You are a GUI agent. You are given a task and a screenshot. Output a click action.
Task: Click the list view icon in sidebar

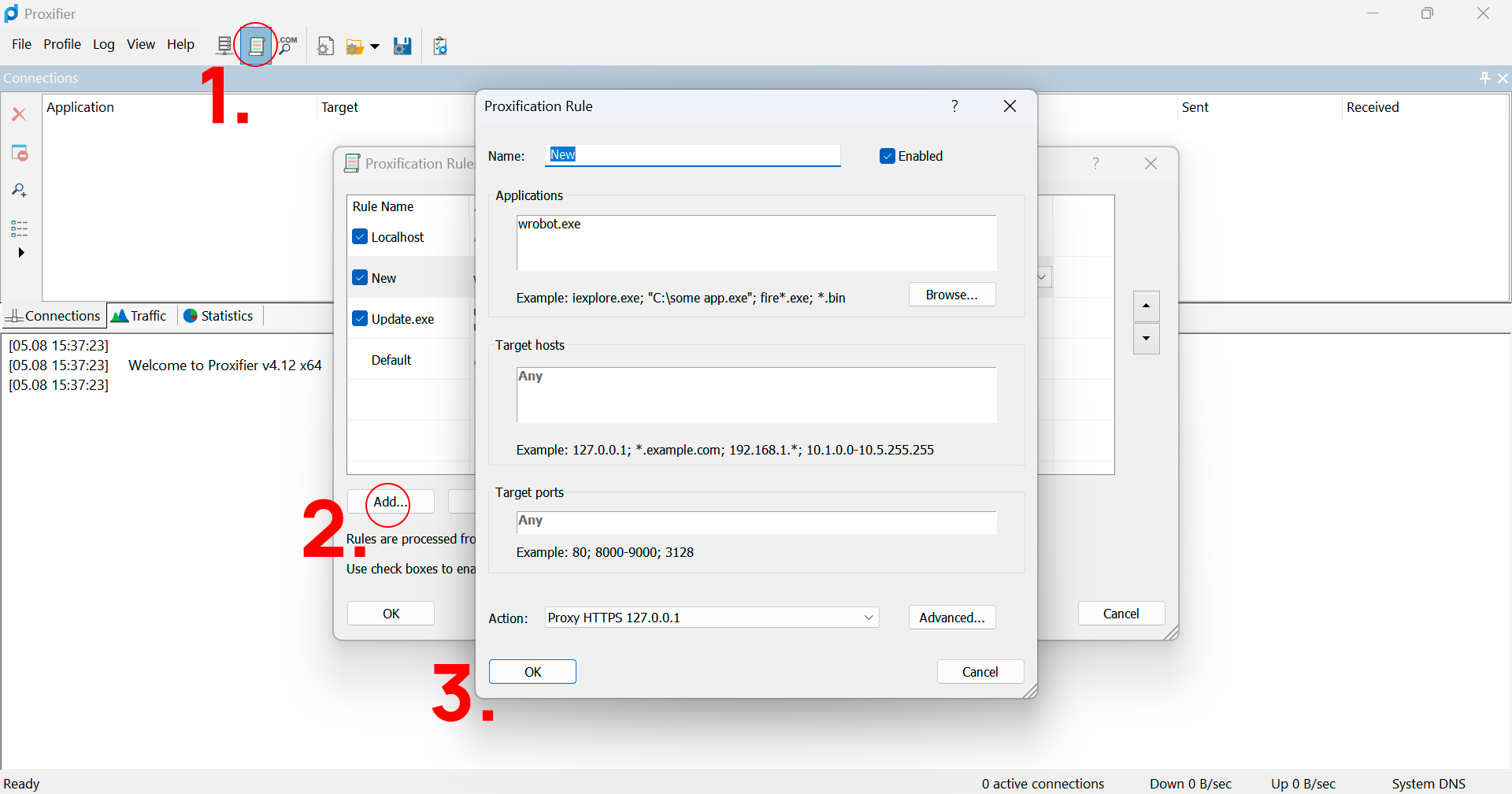point(20,228)
